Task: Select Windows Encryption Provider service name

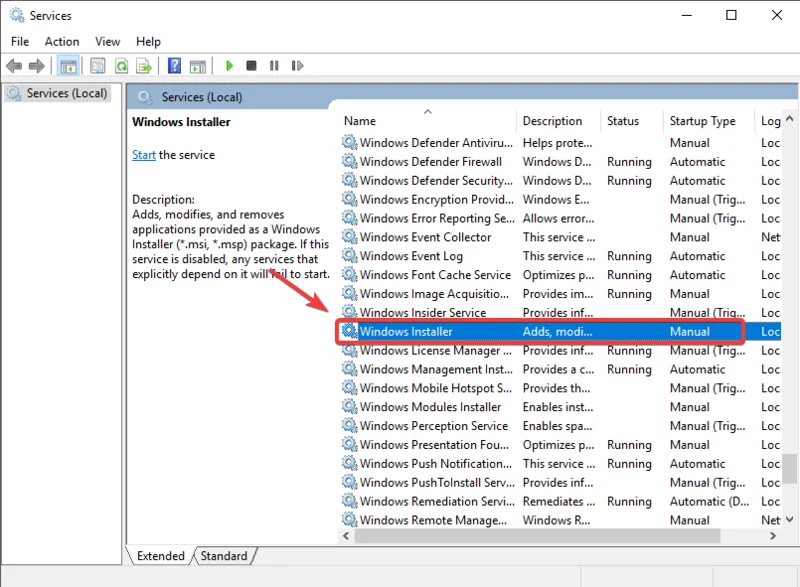Action: 437,199
